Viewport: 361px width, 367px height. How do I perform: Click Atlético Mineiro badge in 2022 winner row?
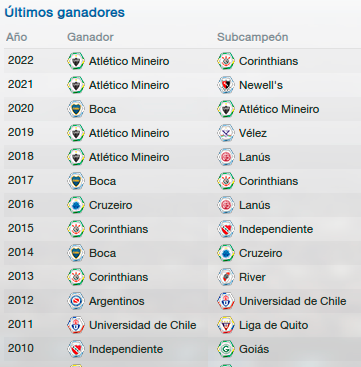[x=76, y=61]
